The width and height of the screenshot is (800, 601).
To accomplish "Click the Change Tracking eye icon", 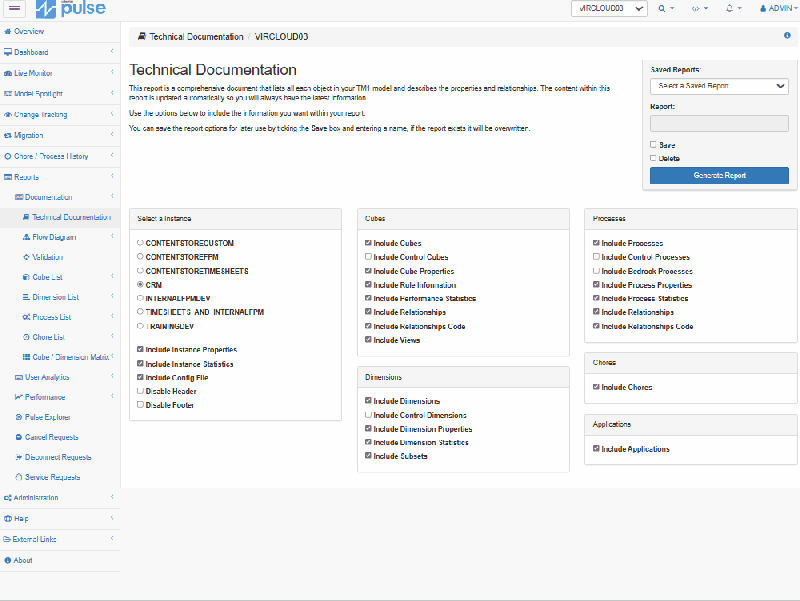I will (8, 114).
